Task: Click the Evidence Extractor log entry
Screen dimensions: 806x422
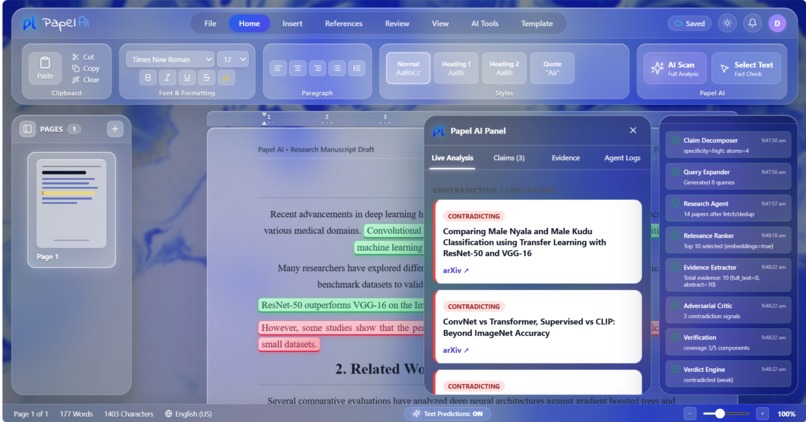Action: (x=728, y=274)
